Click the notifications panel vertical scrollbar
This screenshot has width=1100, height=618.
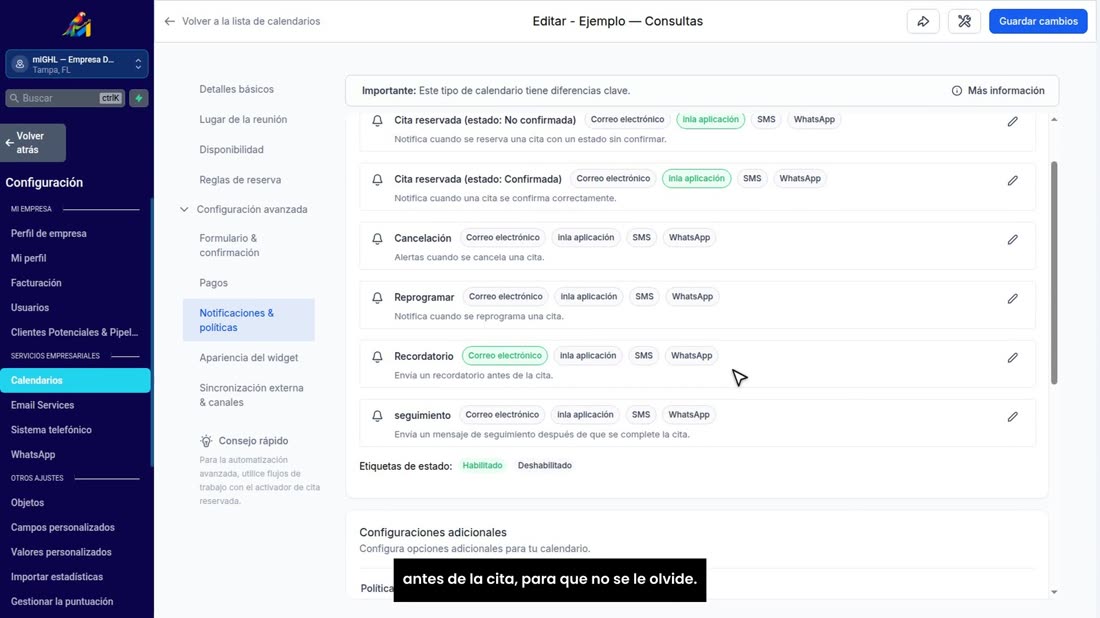(1054, 273)
